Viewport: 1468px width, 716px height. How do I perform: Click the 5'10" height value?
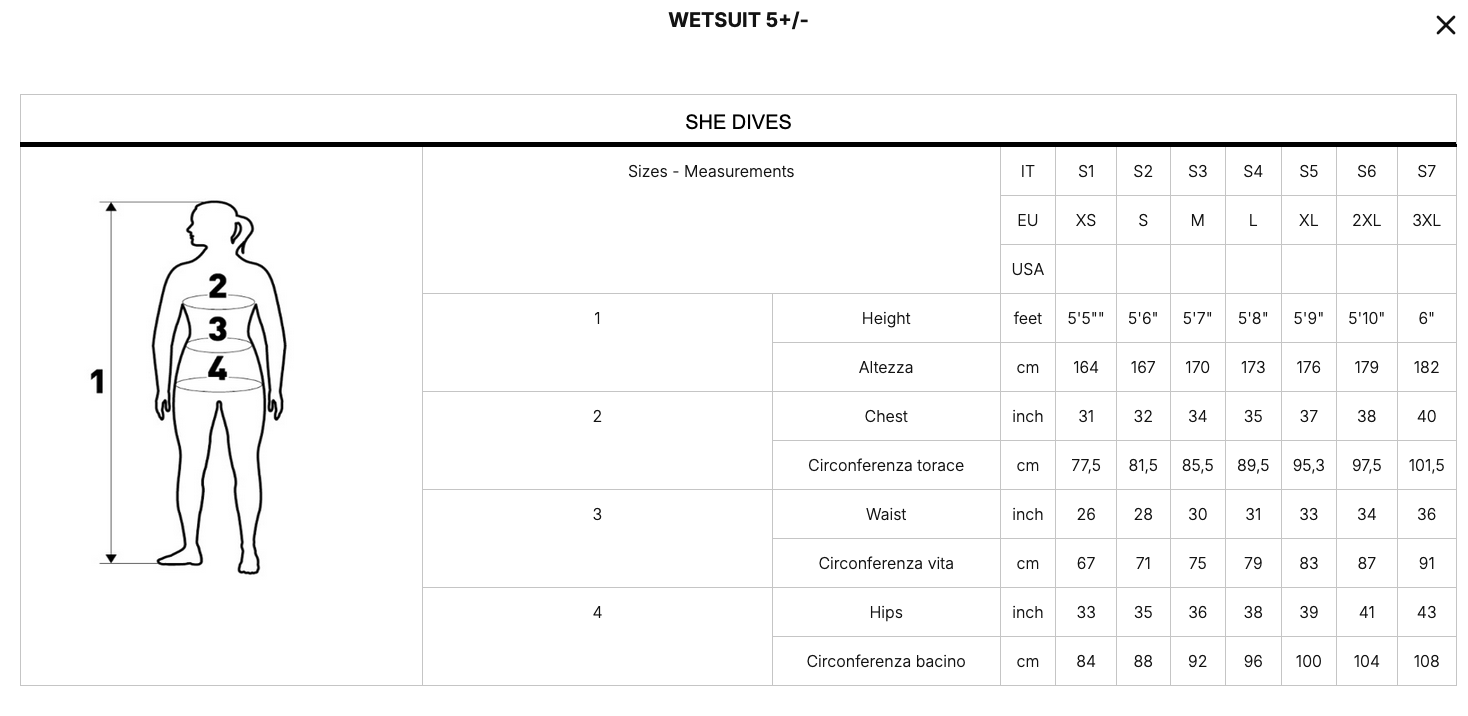click(x=1366, y=318)
